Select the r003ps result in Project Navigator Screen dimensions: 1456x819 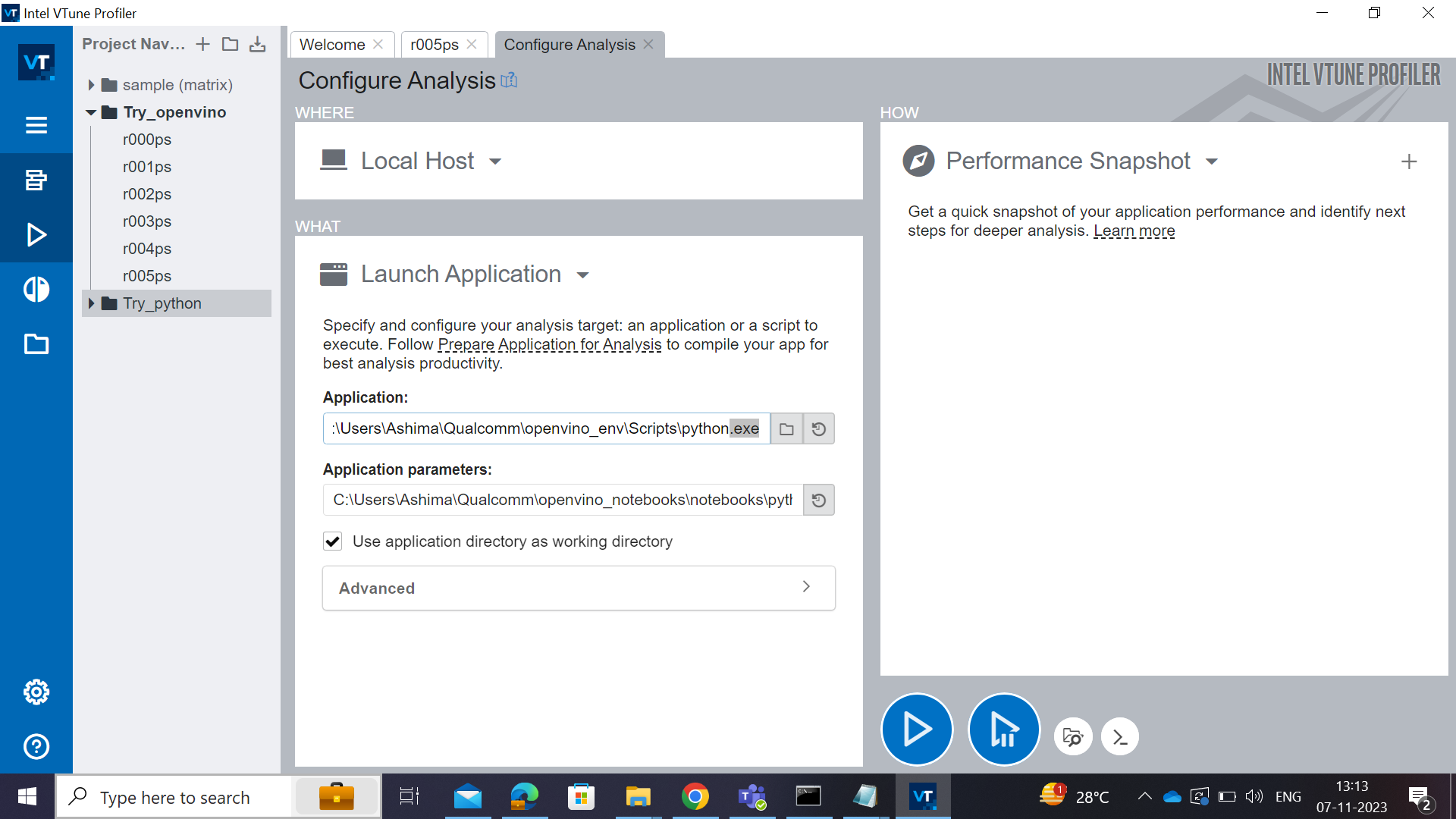tap(146, 221)
